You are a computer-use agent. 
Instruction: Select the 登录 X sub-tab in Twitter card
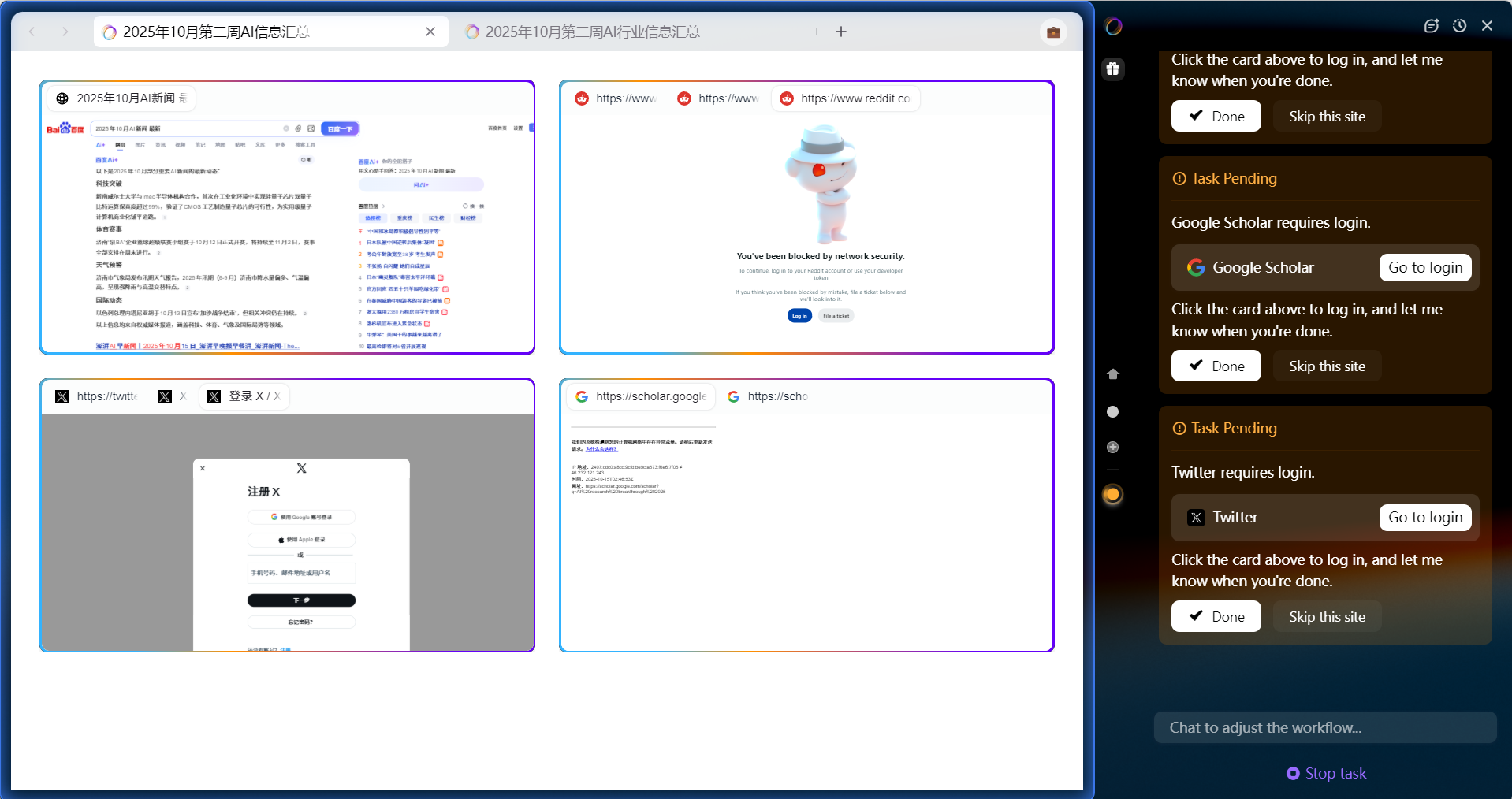[x=244, y=396]
